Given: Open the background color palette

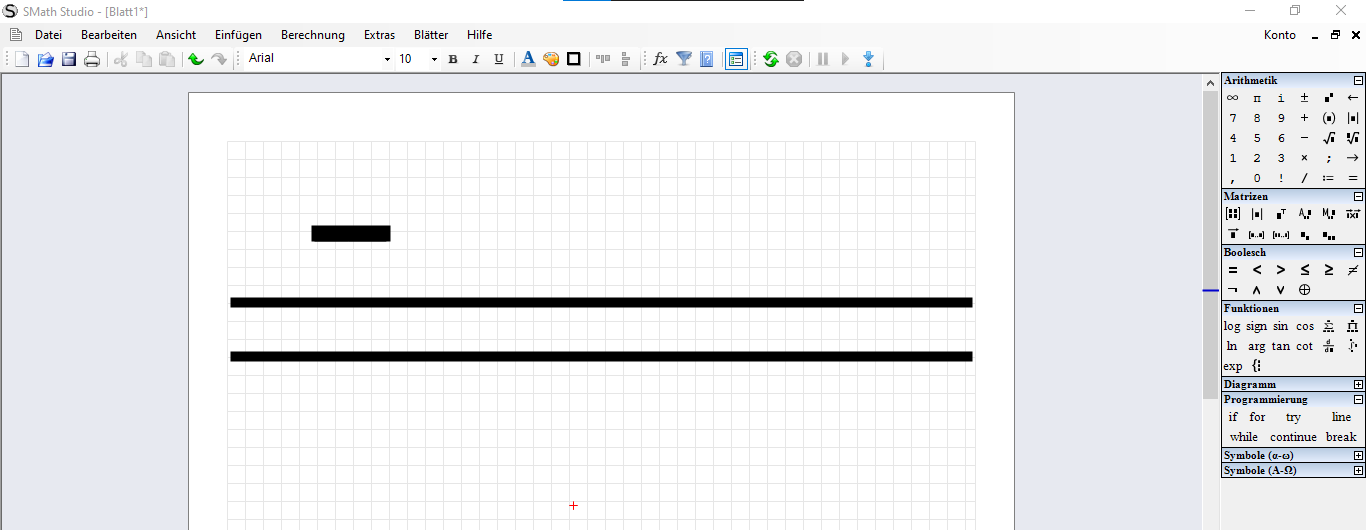Looking at the screenshot, I should 551,59.
